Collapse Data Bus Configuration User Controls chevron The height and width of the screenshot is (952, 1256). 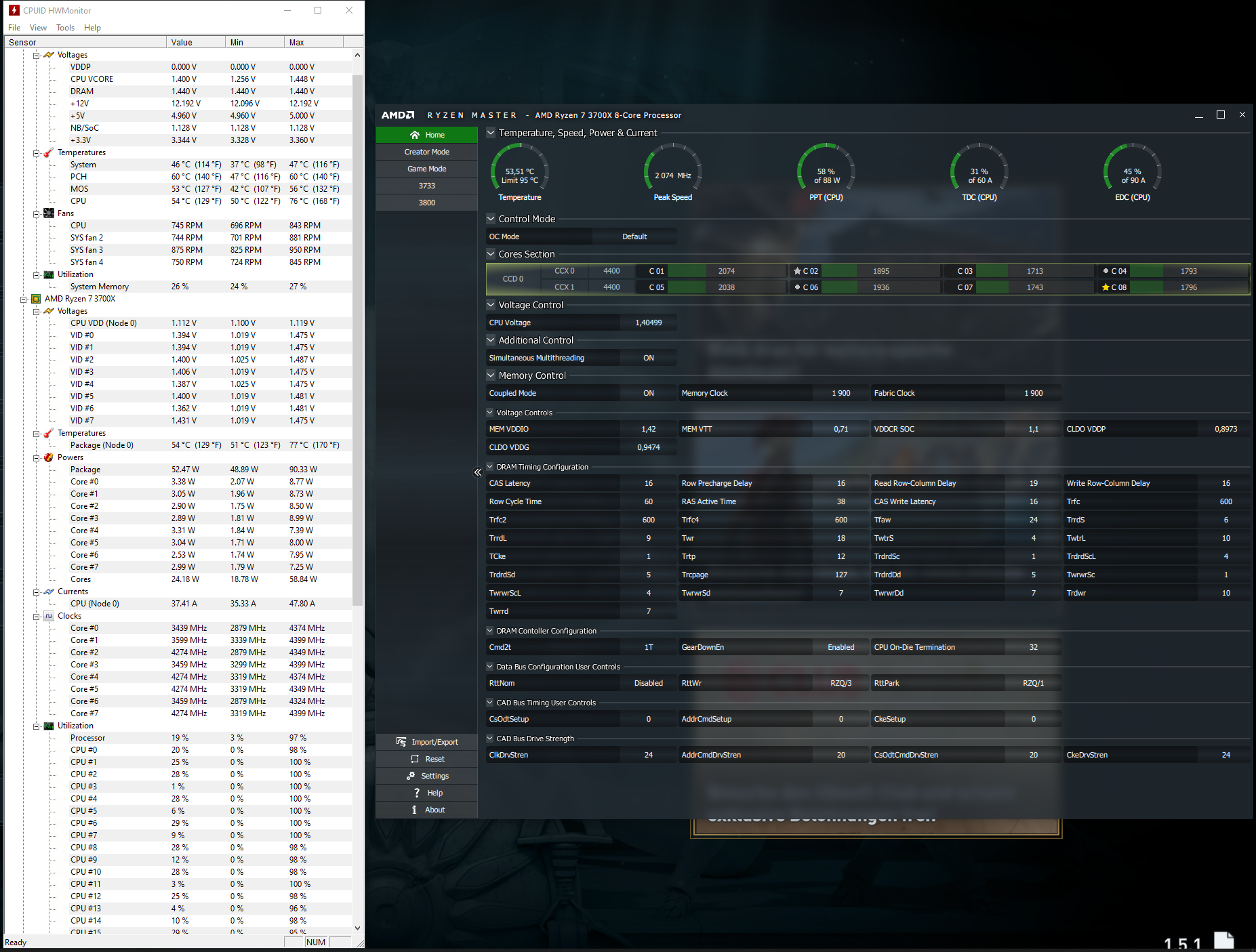click(x=490, y=667)
